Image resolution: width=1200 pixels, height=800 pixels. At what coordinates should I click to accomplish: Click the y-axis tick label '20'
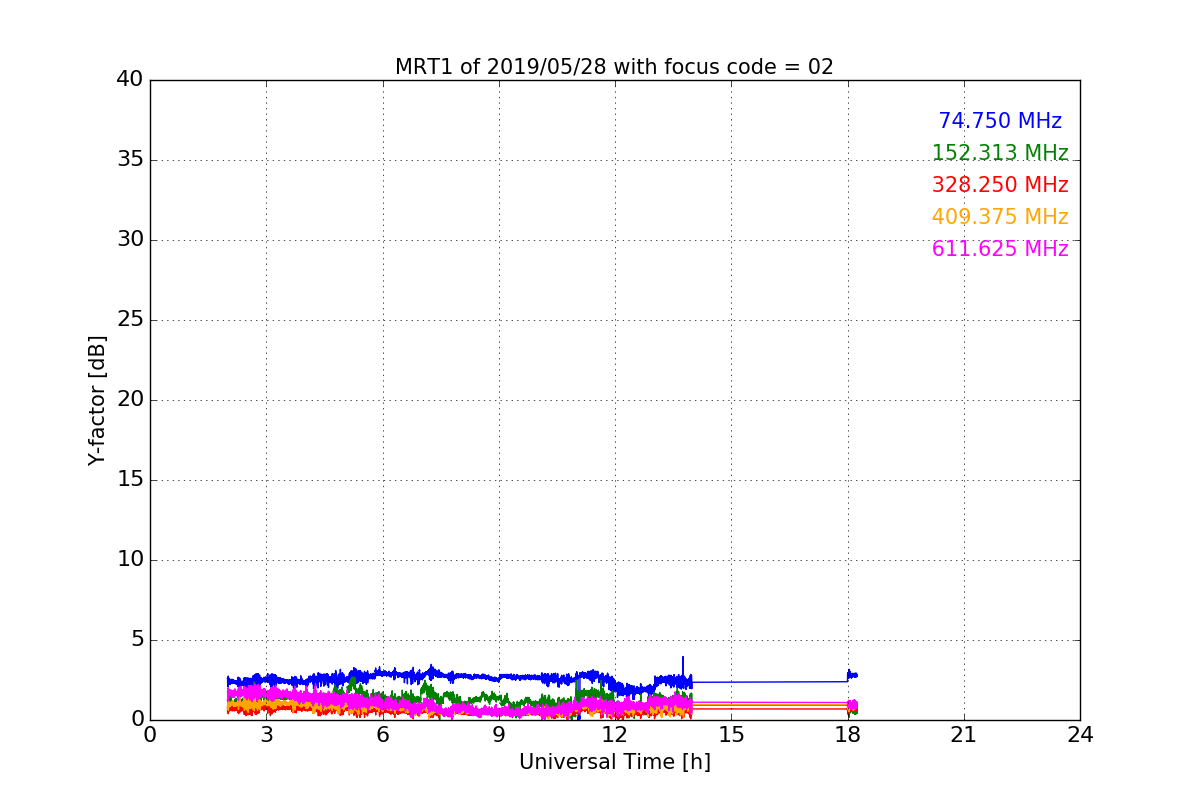(130, 400)
